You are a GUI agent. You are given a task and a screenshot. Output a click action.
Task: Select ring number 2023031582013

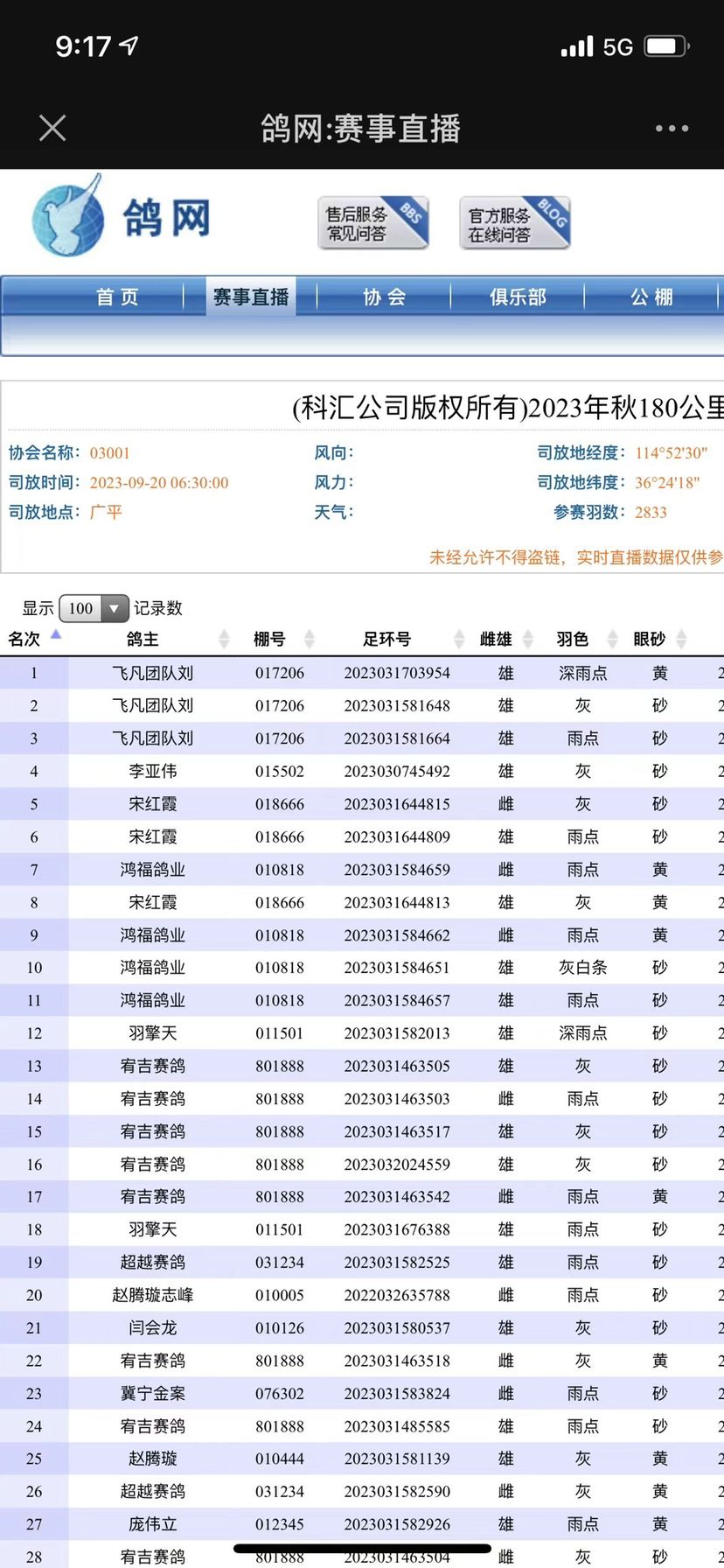tap(397, 1032)
